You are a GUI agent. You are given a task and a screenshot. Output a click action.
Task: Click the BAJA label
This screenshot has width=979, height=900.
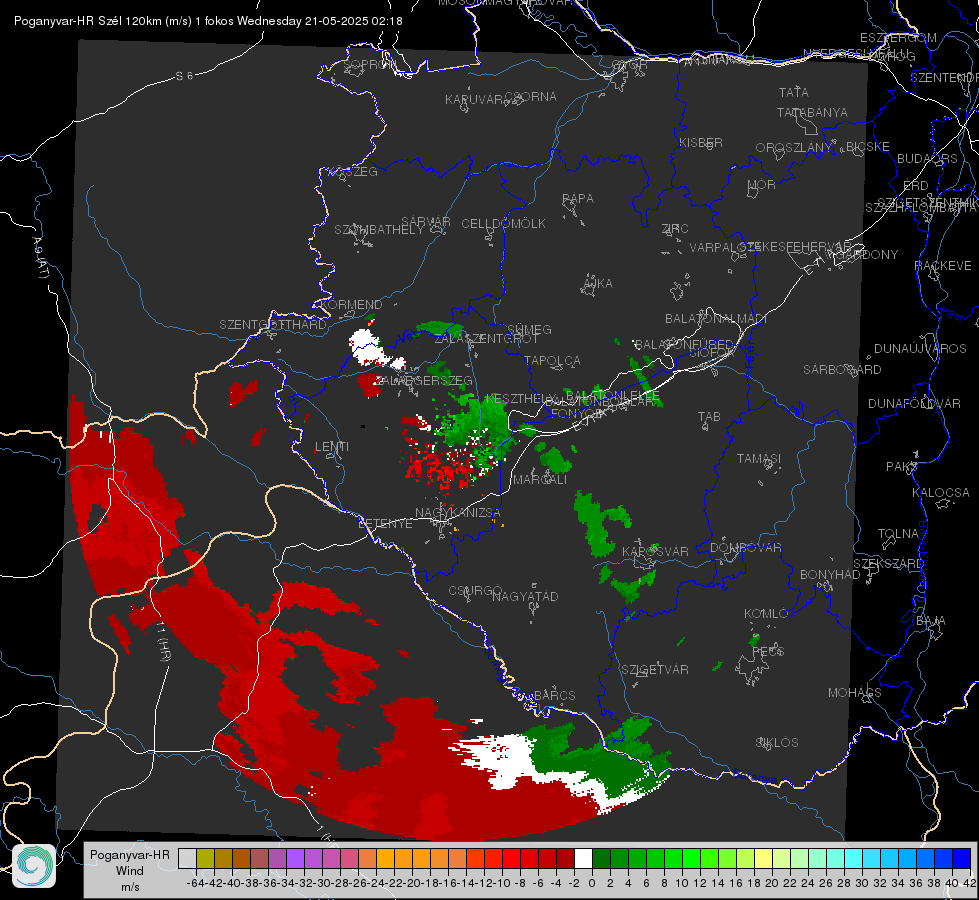931,621
